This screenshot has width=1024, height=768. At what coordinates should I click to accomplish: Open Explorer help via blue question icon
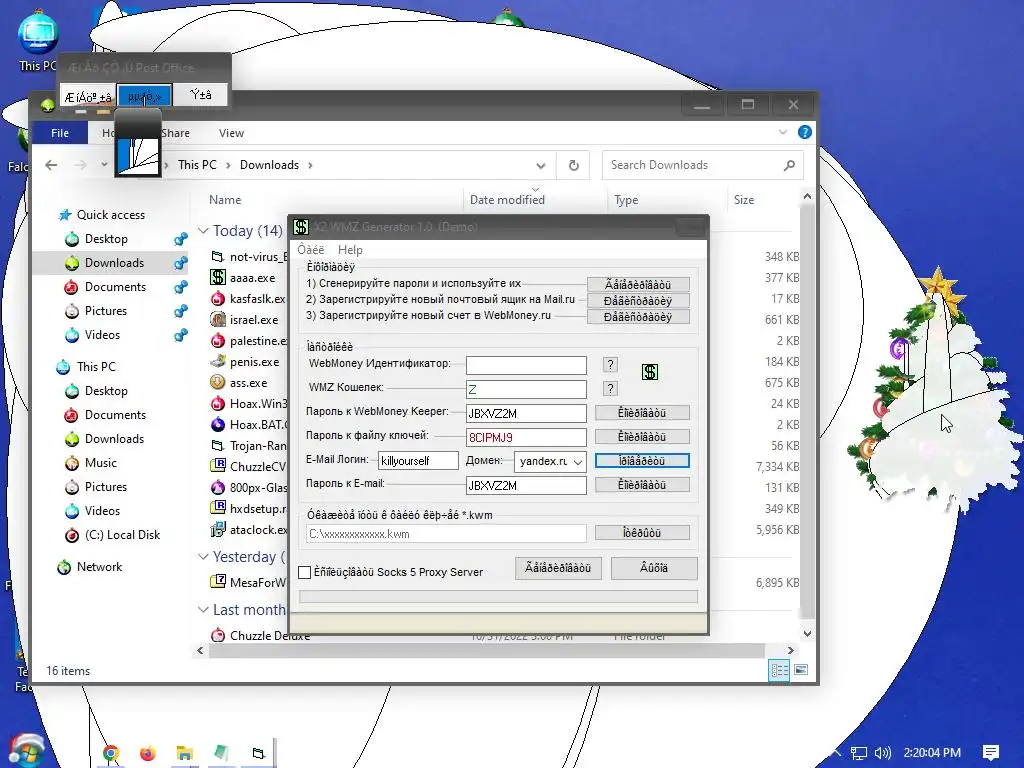coord(805,133)
